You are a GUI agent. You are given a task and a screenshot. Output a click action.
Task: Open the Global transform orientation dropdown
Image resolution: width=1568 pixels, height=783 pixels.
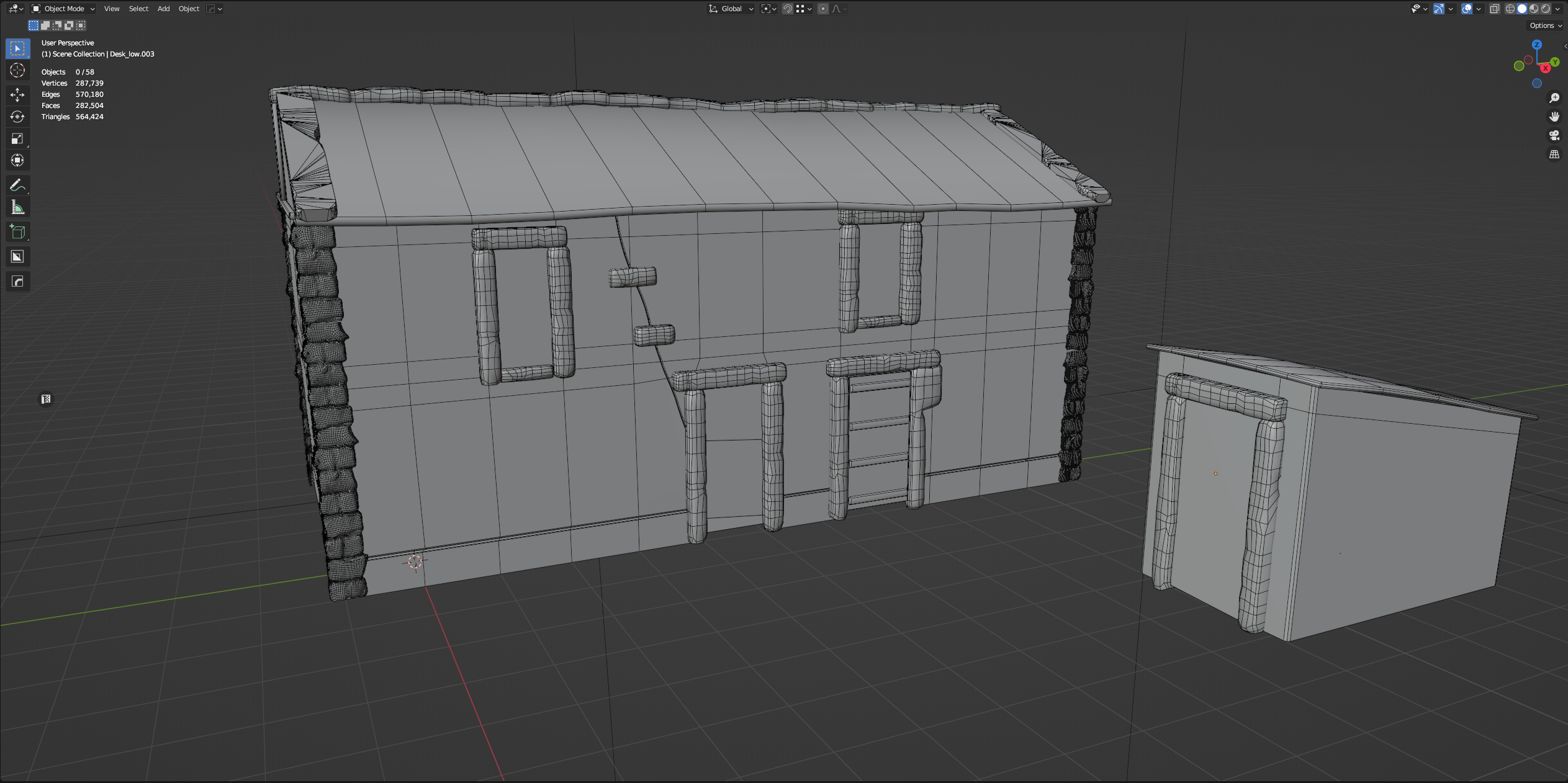click(731, 9)
